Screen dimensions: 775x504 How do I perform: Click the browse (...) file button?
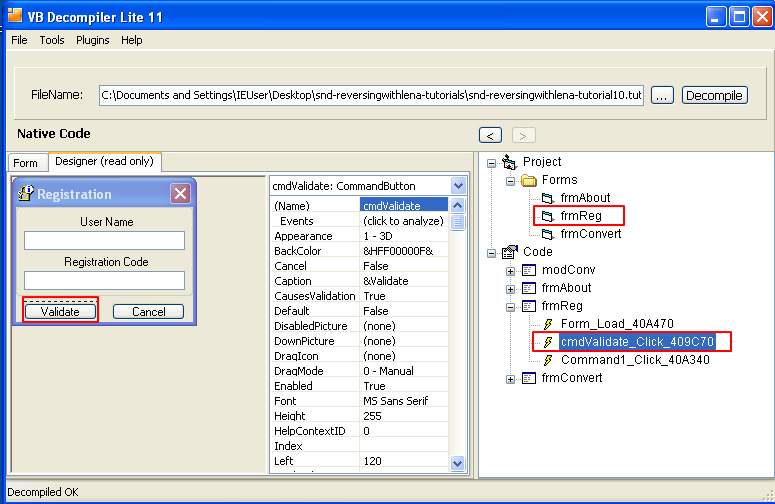(x=662, y=95)
